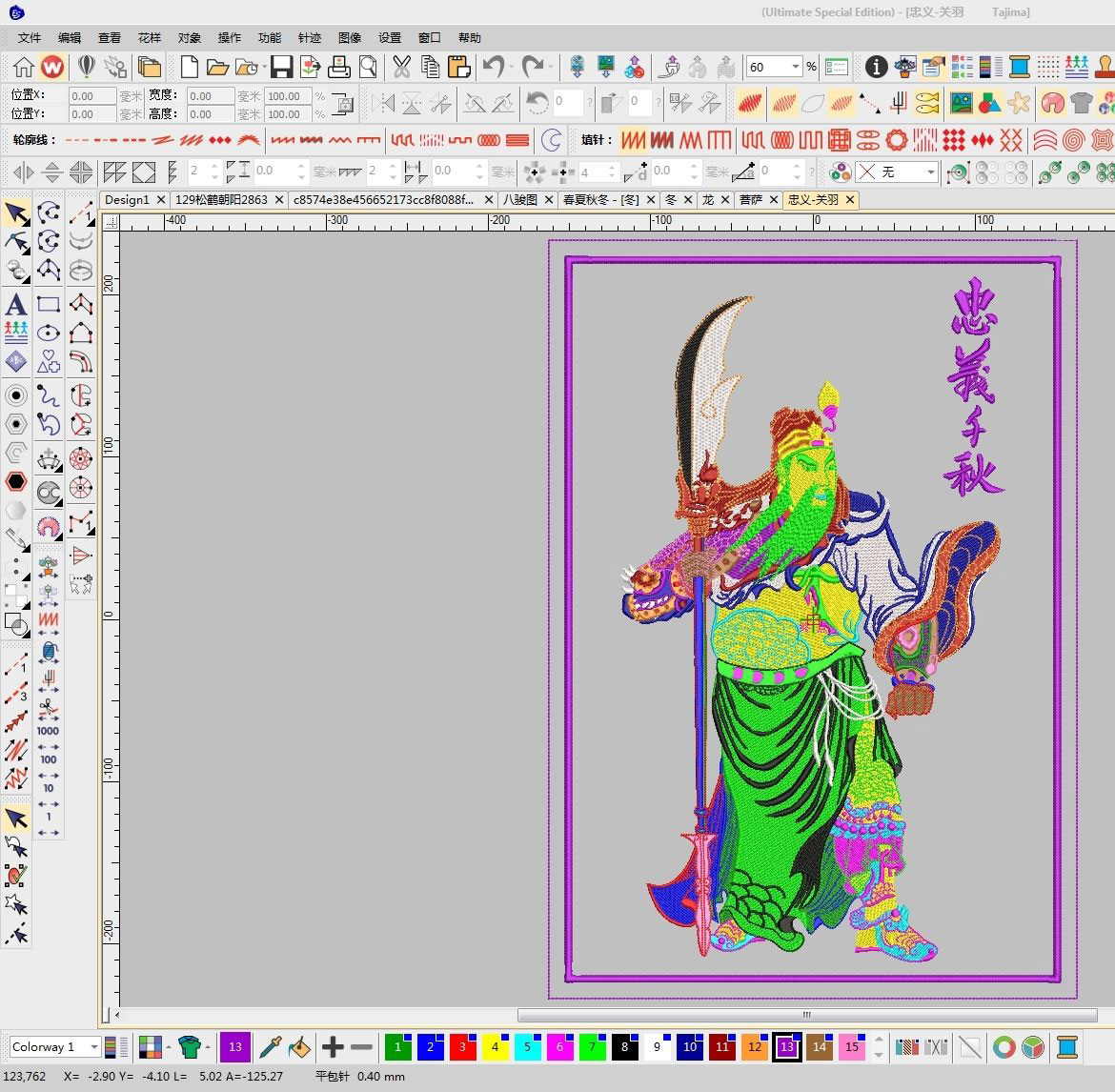Open the 文件 menu
This screenshot has height=1092, width=1115.
(30, 38)
